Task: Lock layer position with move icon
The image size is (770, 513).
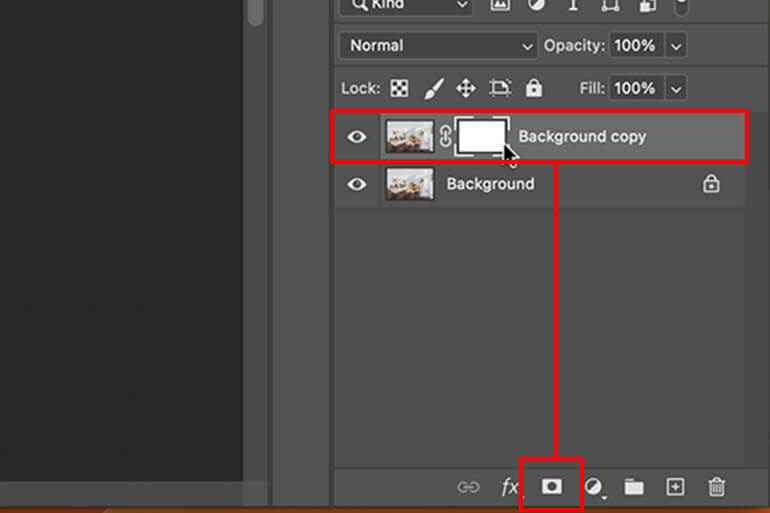Action: (466, 89)
